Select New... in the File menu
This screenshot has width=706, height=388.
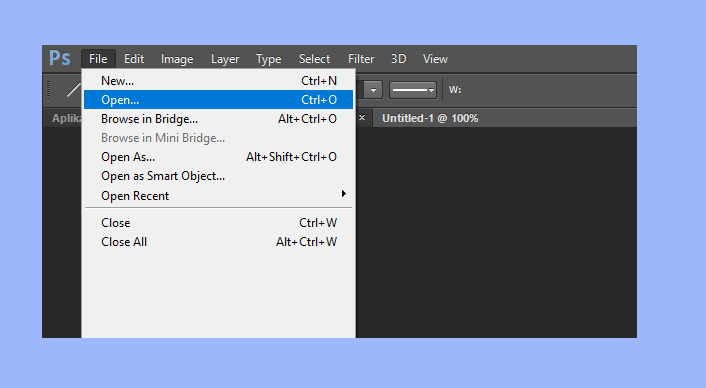click(x=218, y=81)
